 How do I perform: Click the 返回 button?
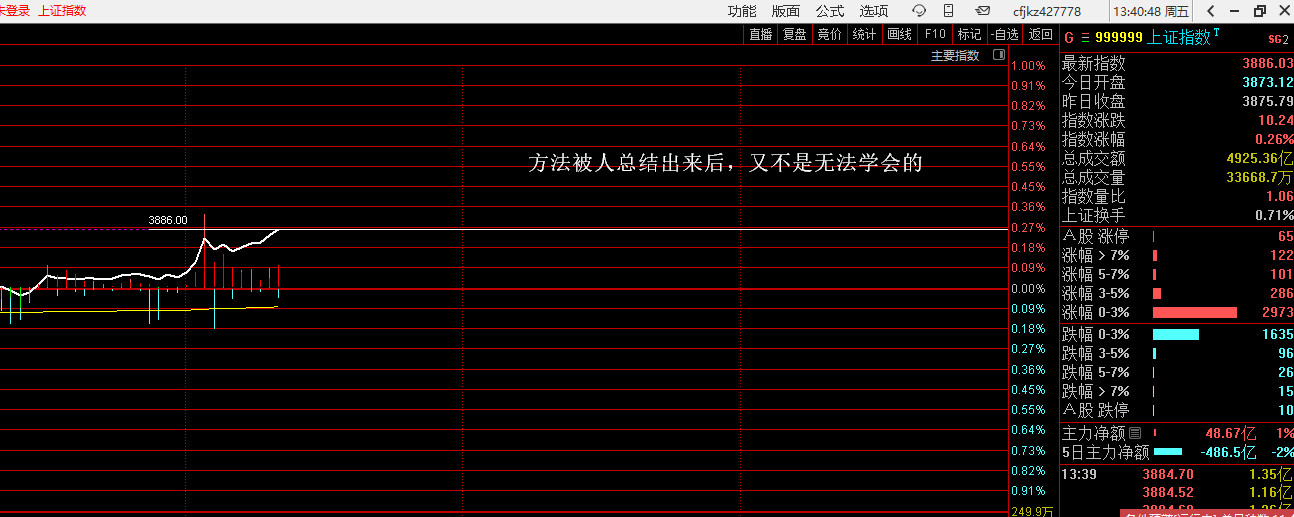pos(1041,34)
